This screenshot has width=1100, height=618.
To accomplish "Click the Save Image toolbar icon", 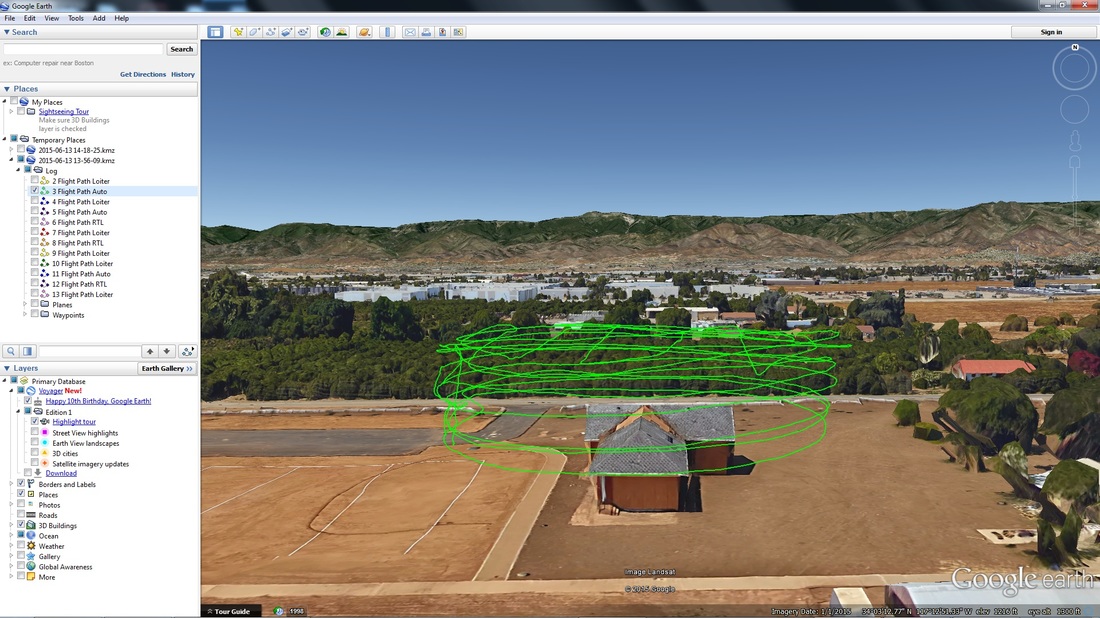I will 442,32.
